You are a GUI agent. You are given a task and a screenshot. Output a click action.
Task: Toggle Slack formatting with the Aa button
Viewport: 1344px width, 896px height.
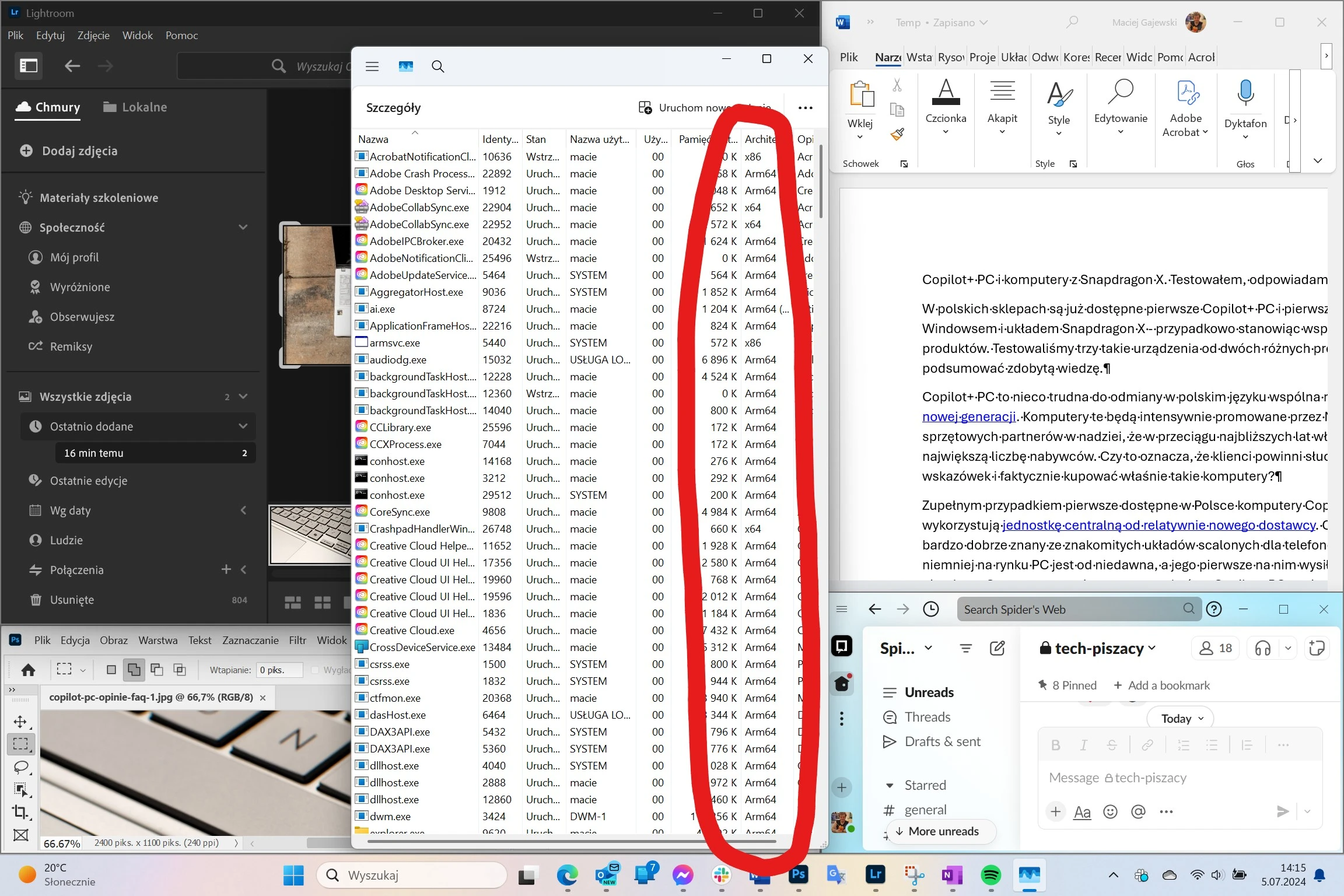click(1082, 811)
